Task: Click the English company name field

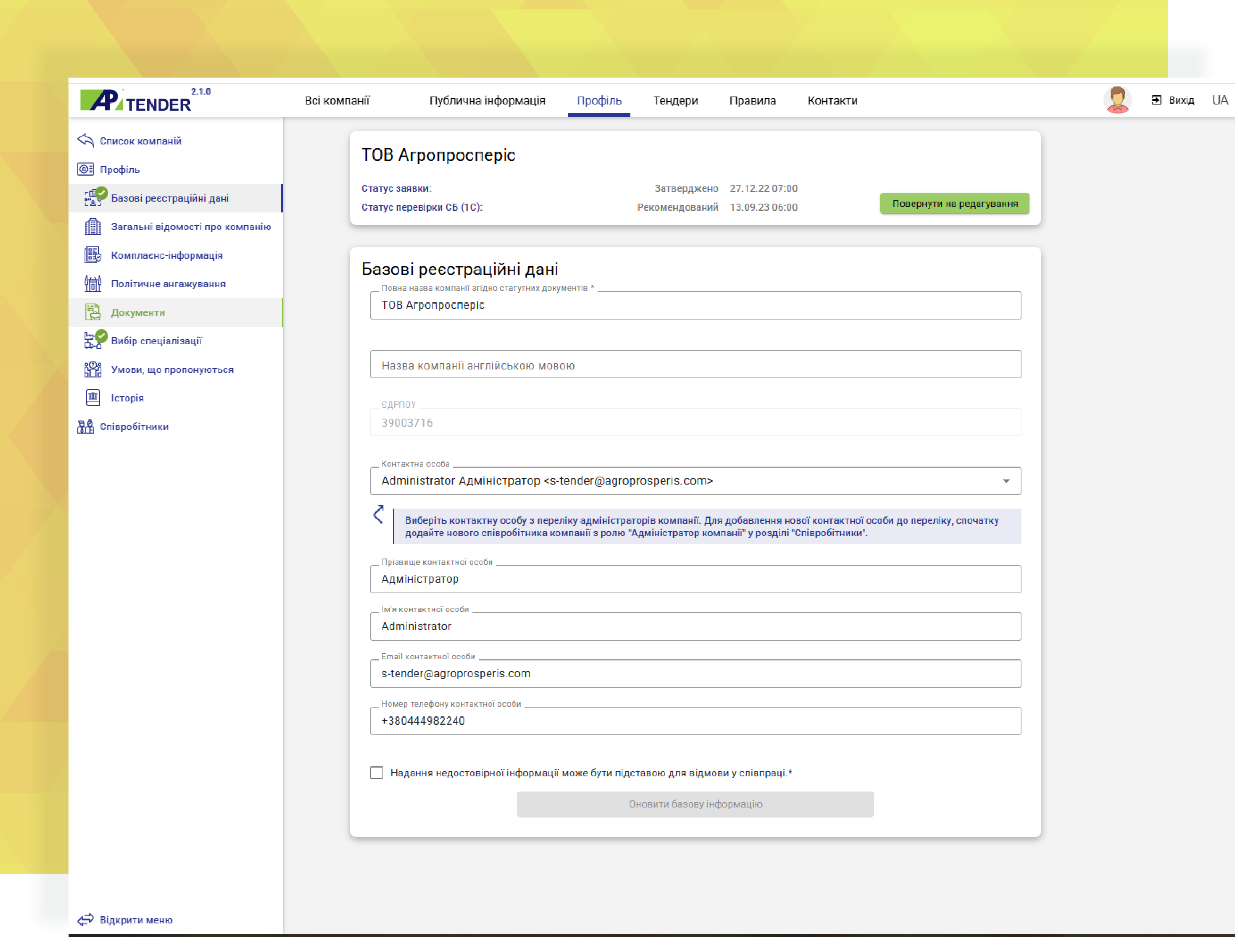Action: pos(696,365)
